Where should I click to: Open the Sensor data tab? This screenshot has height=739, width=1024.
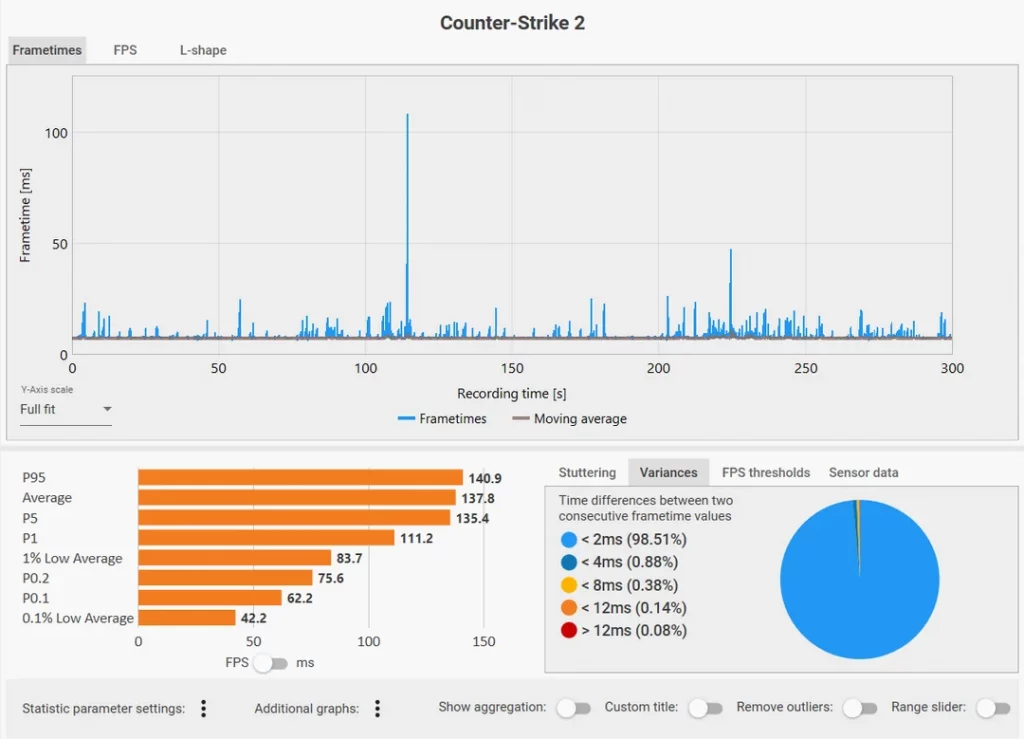[863, 473]
